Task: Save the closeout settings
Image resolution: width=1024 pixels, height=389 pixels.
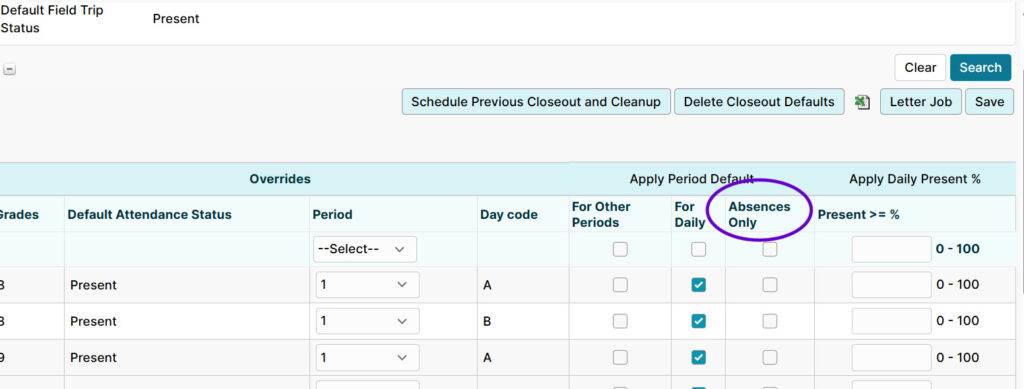Action: [989, 102]
